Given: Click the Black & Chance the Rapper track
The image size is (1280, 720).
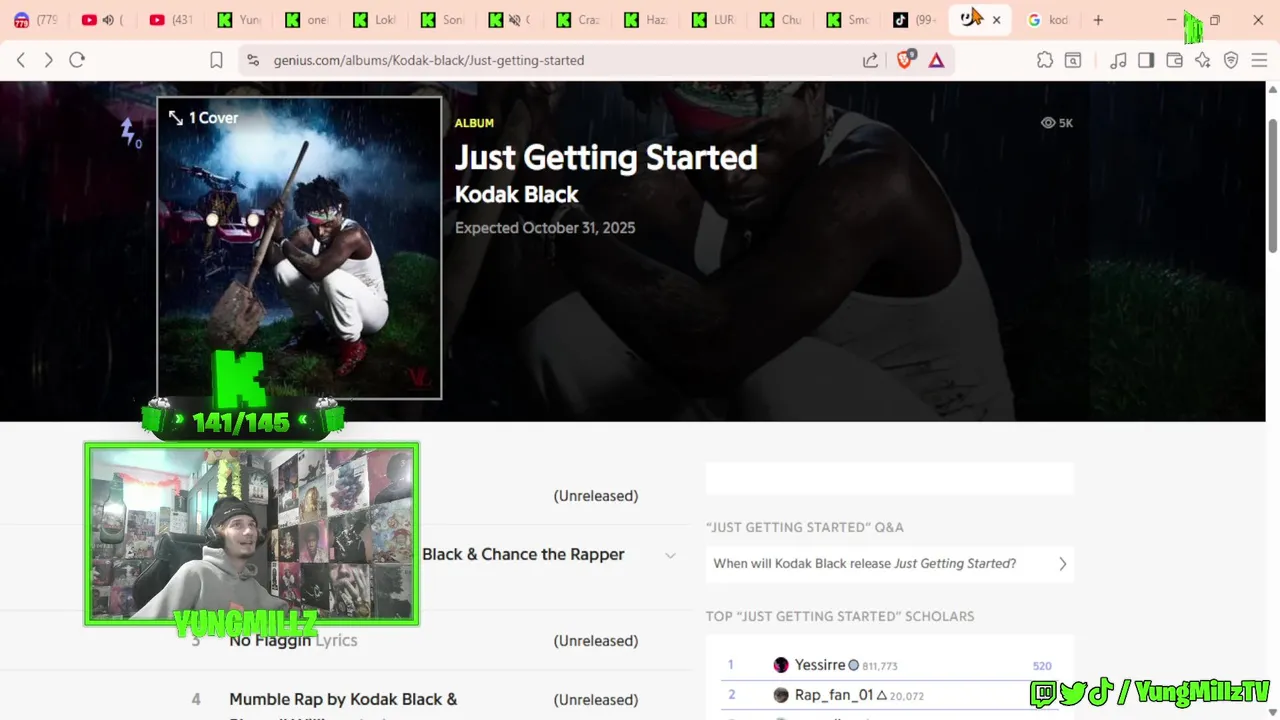Looking at the screenshot, I should click(523, 554).
